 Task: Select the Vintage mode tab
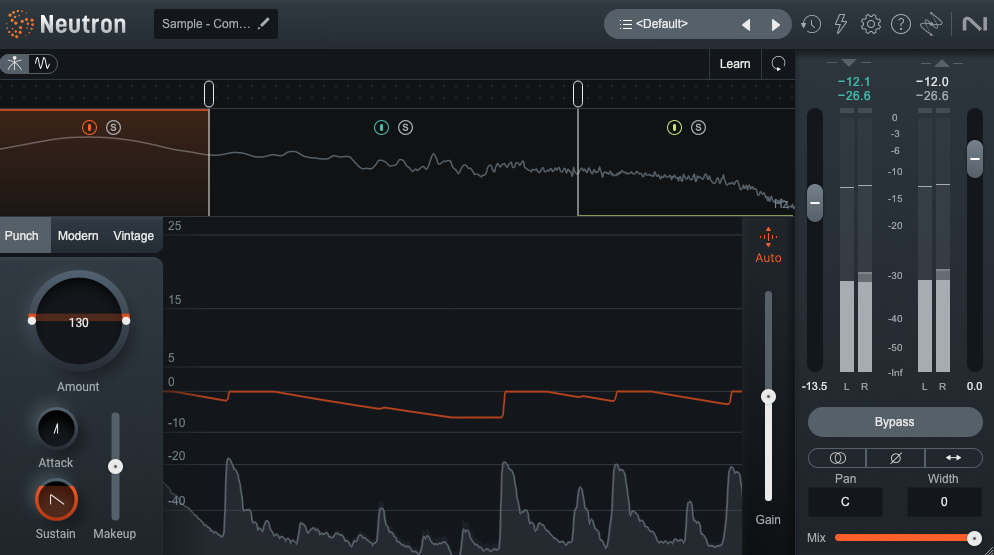(x=133, y=236)
